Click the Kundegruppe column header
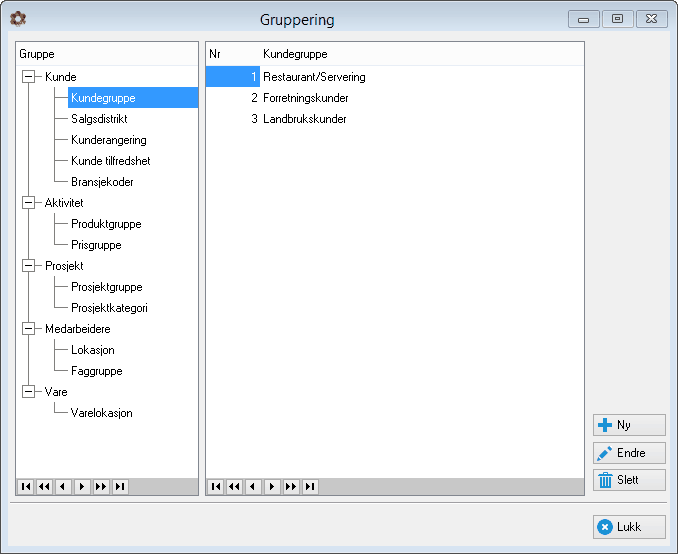The image size is (678, 554). (x=295, y=54)
